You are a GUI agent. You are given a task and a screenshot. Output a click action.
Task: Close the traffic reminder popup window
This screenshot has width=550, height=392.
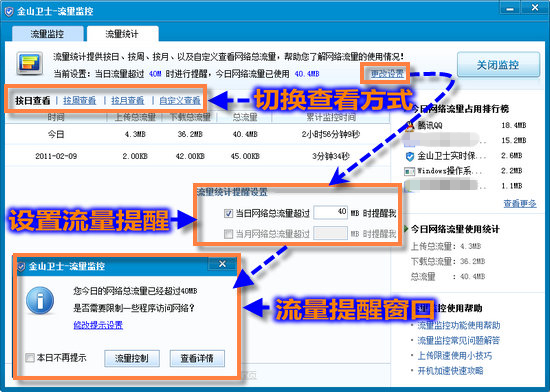(x=222, y=264)
